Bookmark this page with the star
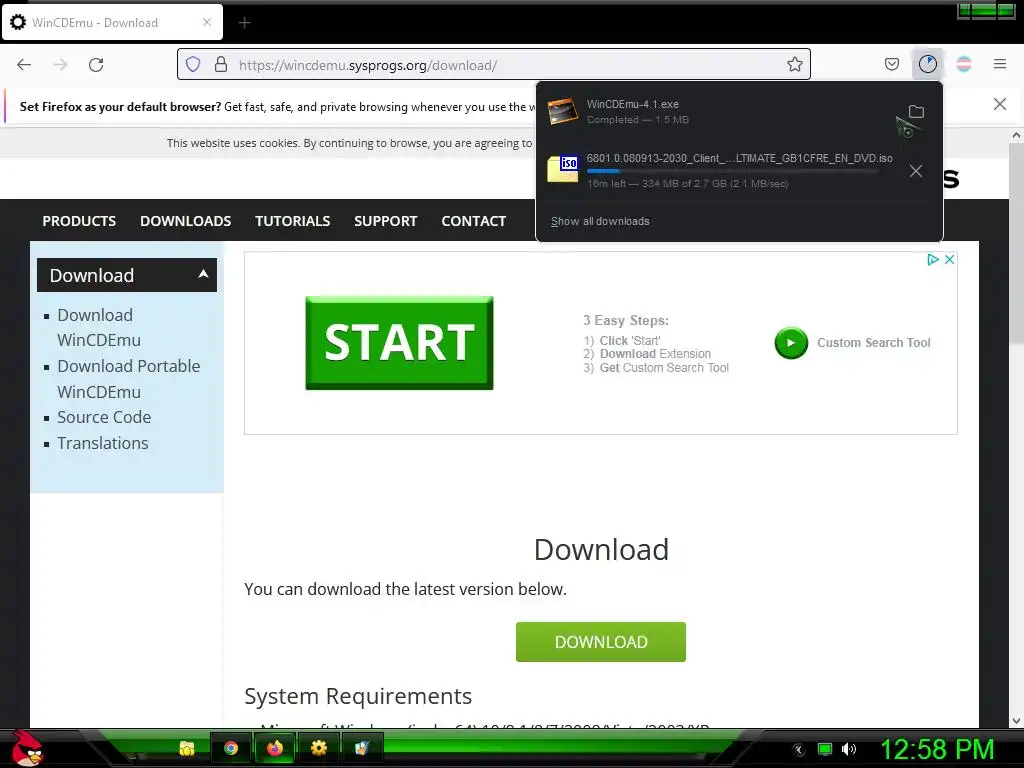 (x=794, y=64)
